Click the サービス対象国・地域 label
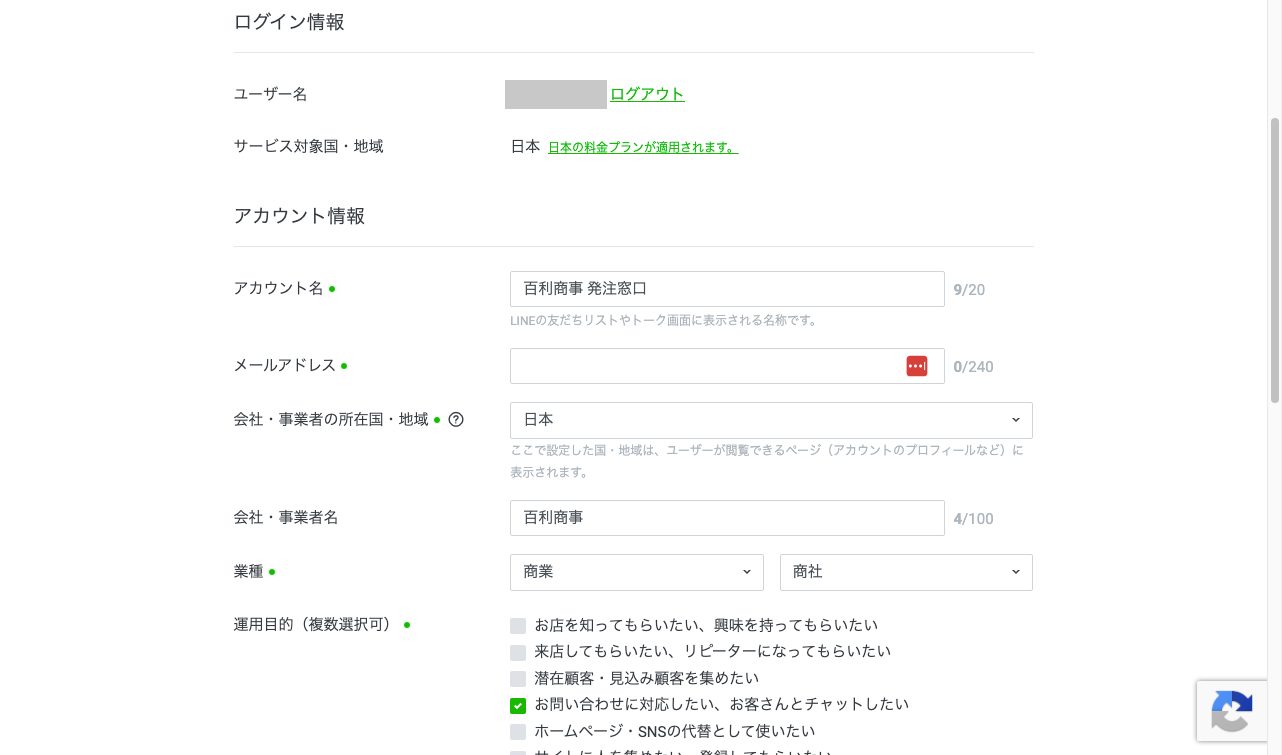 click(x=309, y=146)
